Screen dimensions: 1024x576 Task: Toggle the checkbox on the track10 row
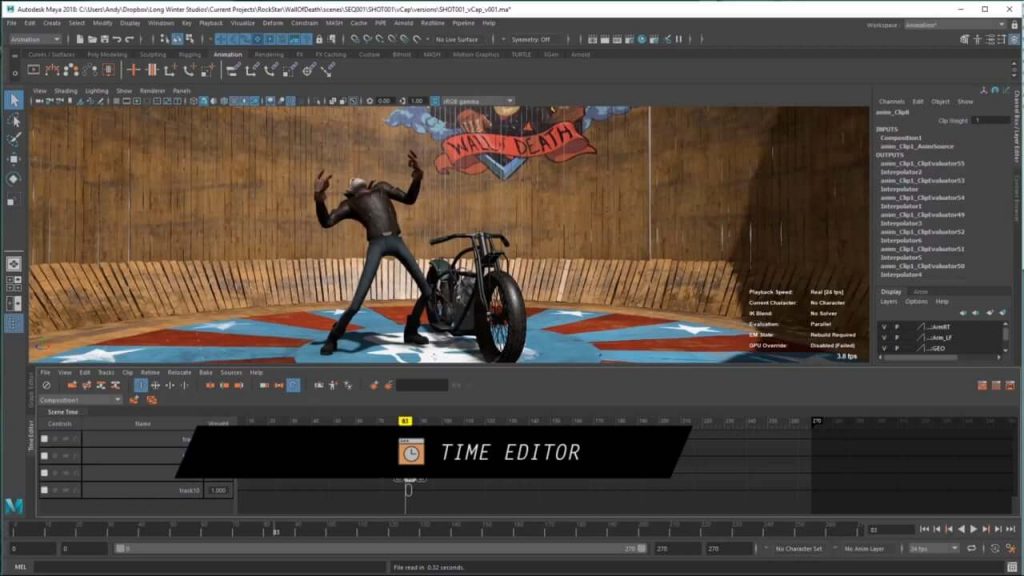click(45, 490)
